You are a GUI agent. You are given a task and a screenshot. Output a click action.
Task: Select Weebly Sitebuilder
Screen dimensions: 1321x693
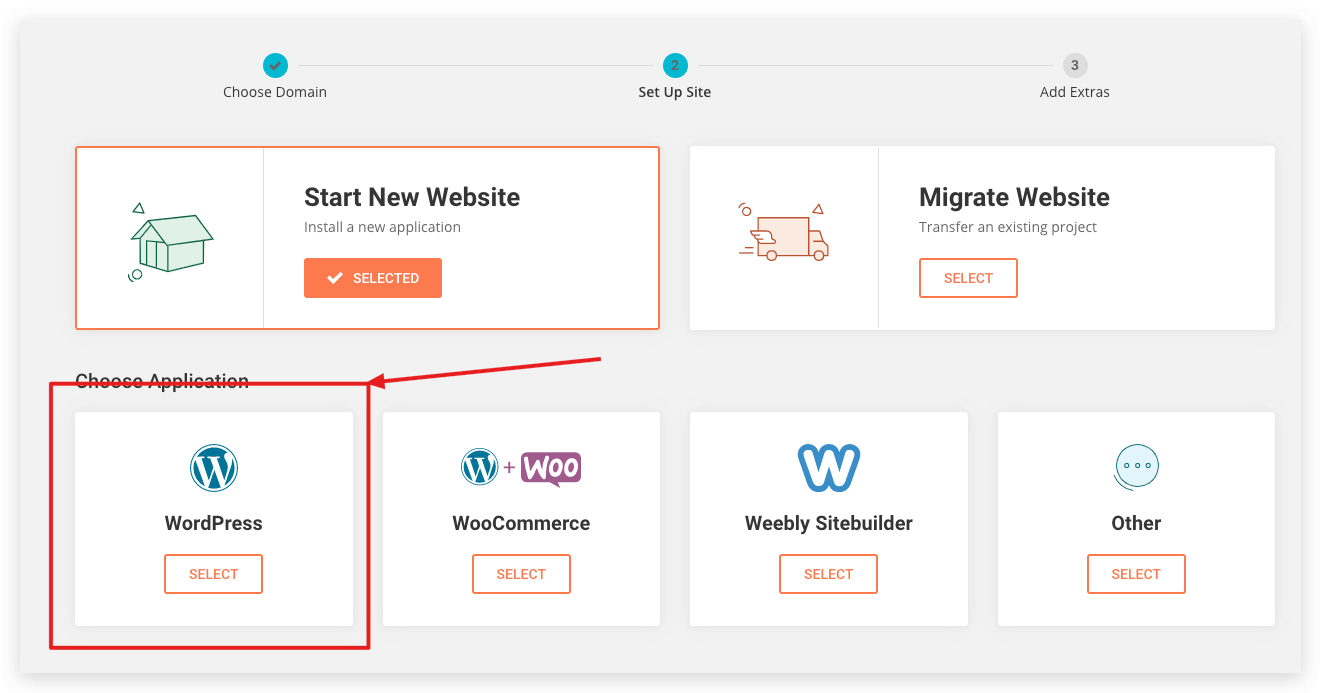828,573
